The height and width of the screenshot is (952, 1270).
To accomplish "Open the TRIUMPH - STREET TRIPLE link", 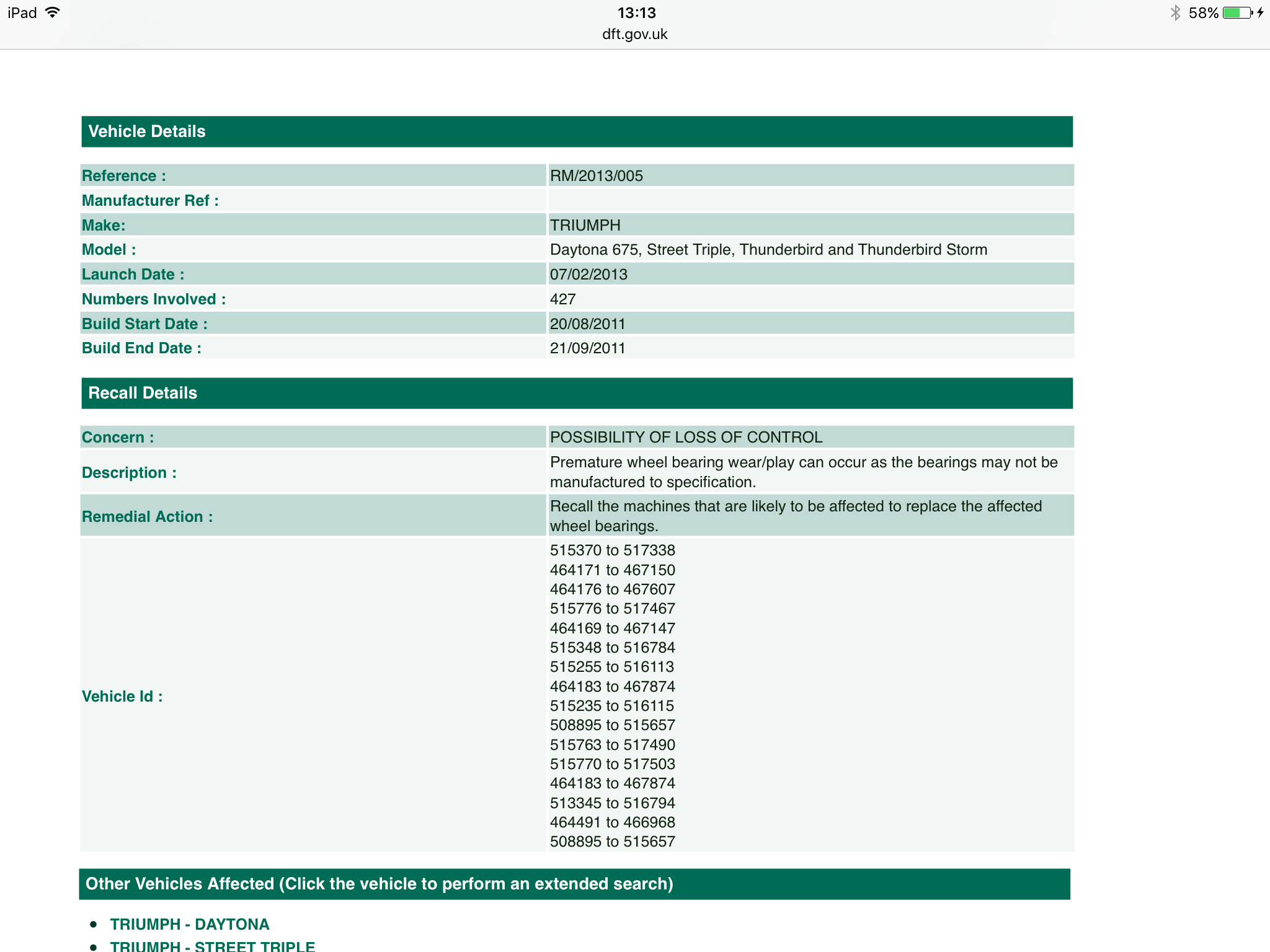I will [212, 946].
